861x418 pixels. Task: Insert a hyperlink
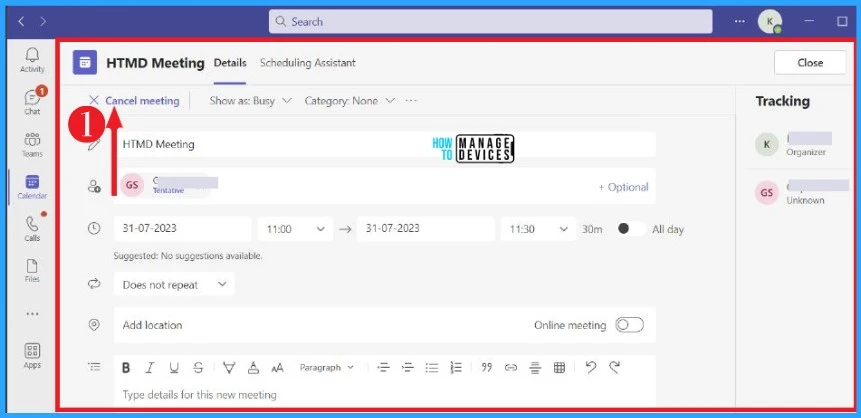(x=511, y=368)
